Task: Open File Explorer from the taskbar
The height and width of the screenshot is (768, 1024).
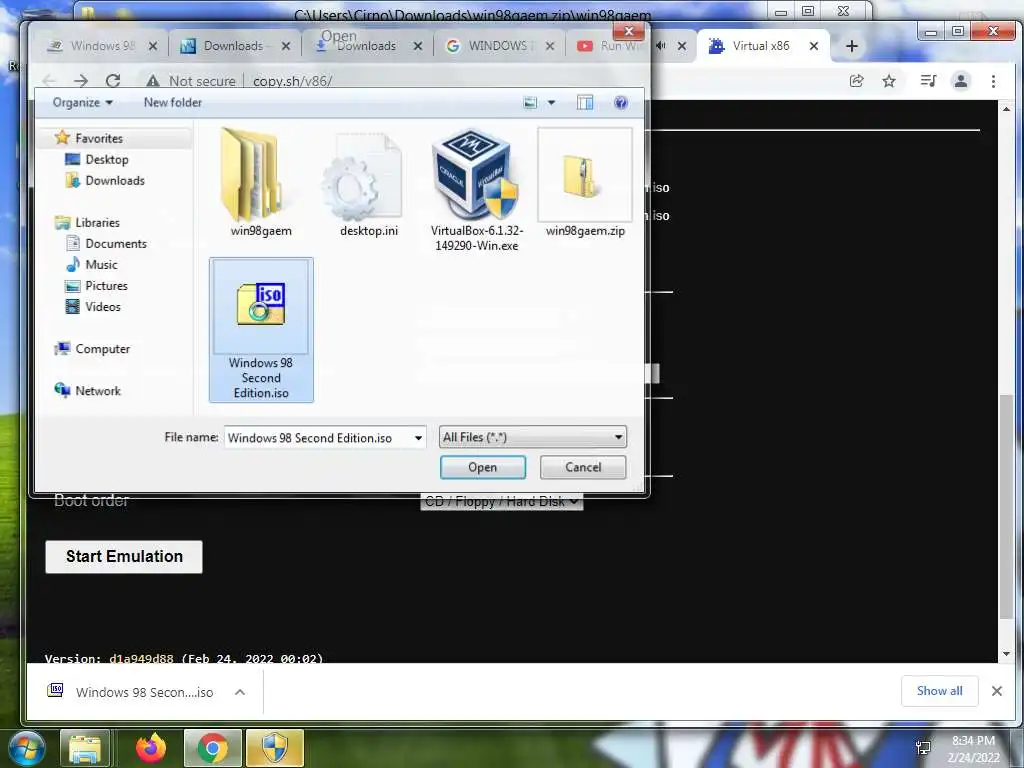Action: pos(85,749)
